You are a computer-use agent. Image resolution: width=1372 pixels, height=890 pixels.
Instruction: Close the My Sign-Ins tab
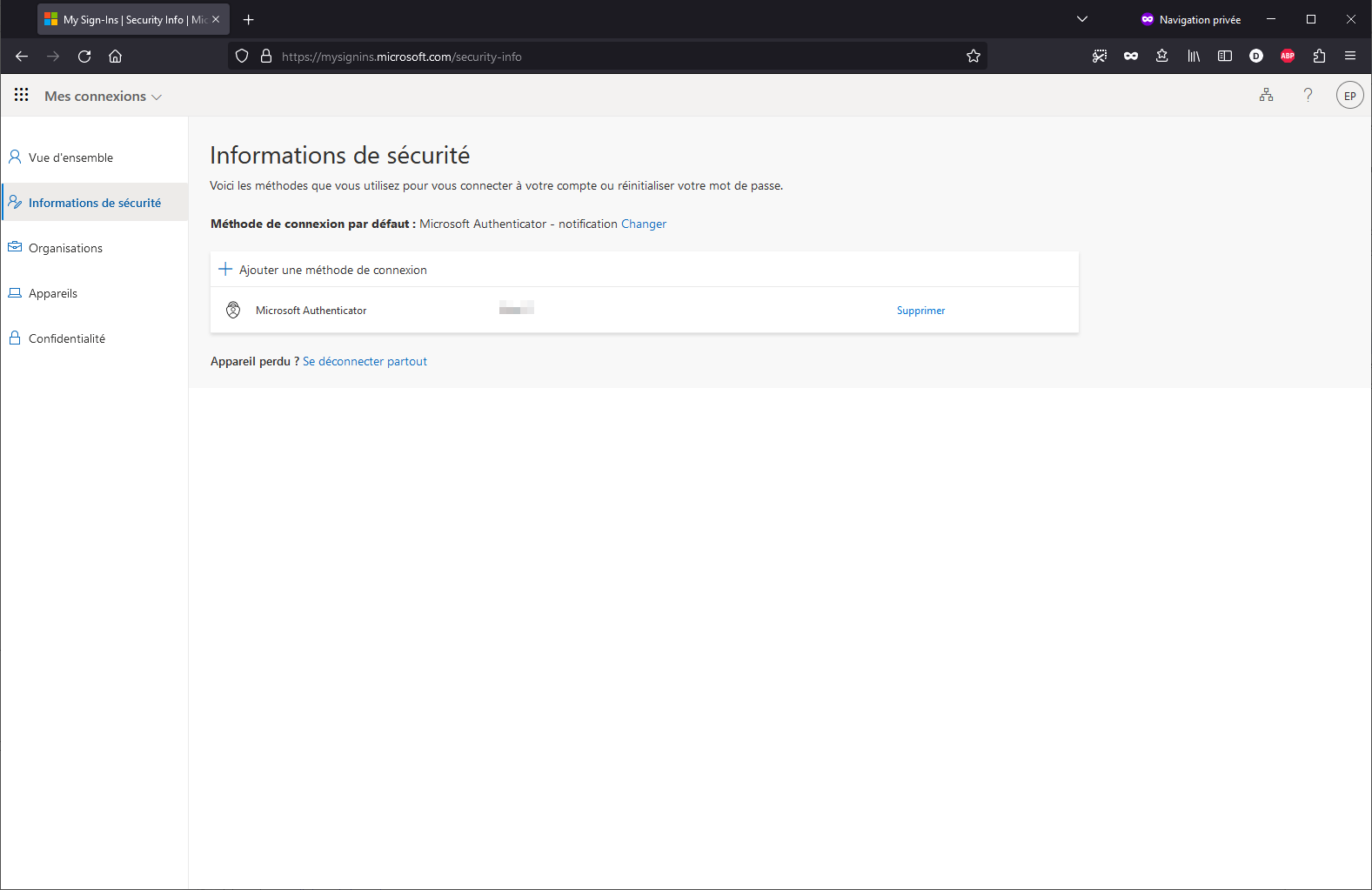[216, 19]
